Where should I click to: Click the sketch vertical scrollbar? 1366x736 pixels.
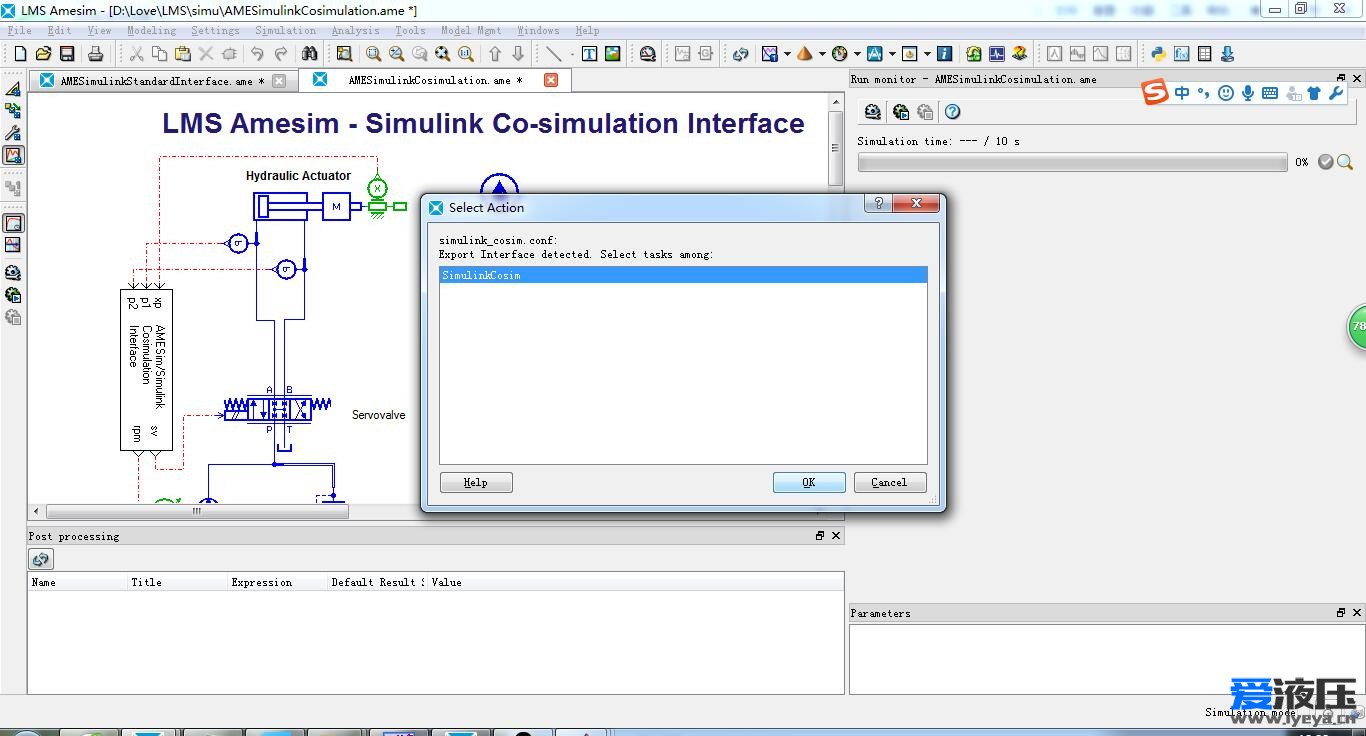click(x=836, y=148)
